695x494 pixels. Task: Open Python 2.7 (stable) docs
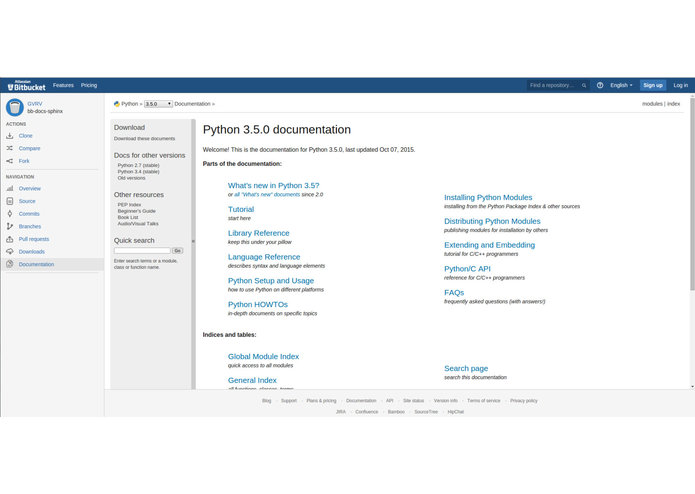[x=138, y=165]
